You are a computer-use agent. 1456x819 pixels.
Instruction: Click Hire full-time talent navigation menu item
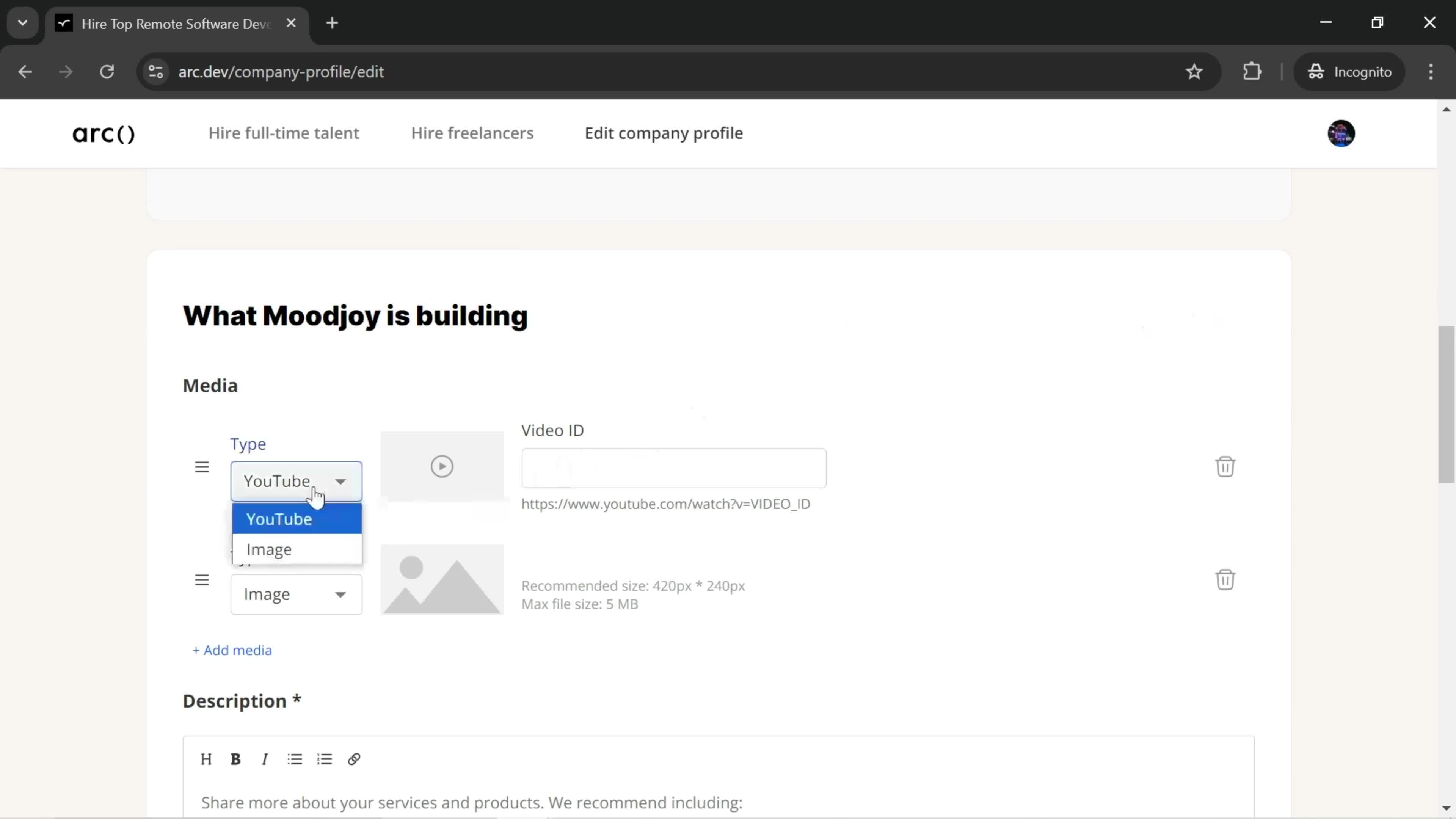[284, 133]
